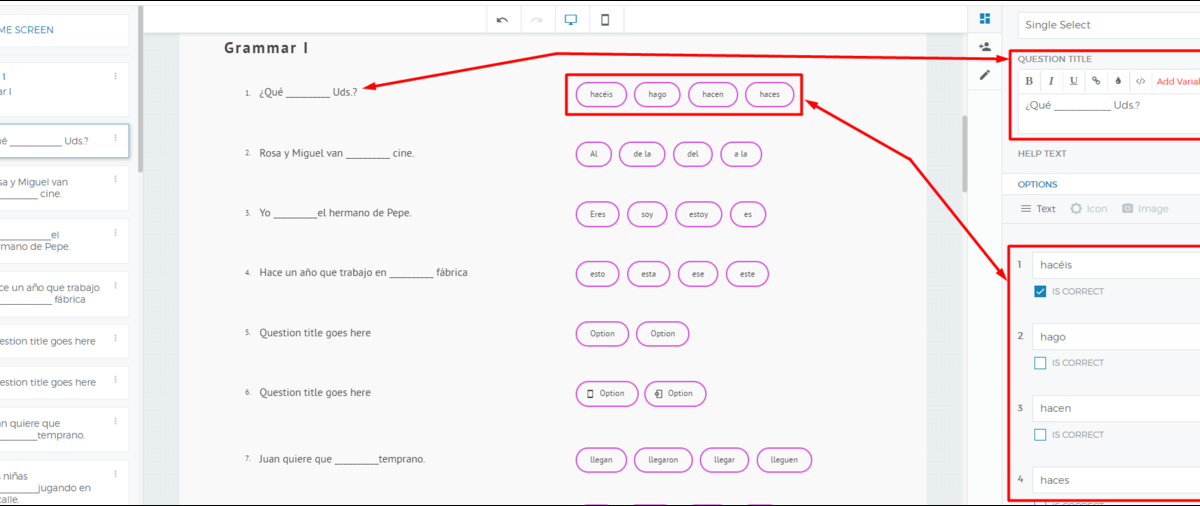Underline the question title text
The width and height of the screenshot is (1200, 506).
[x=1074, y=81]
